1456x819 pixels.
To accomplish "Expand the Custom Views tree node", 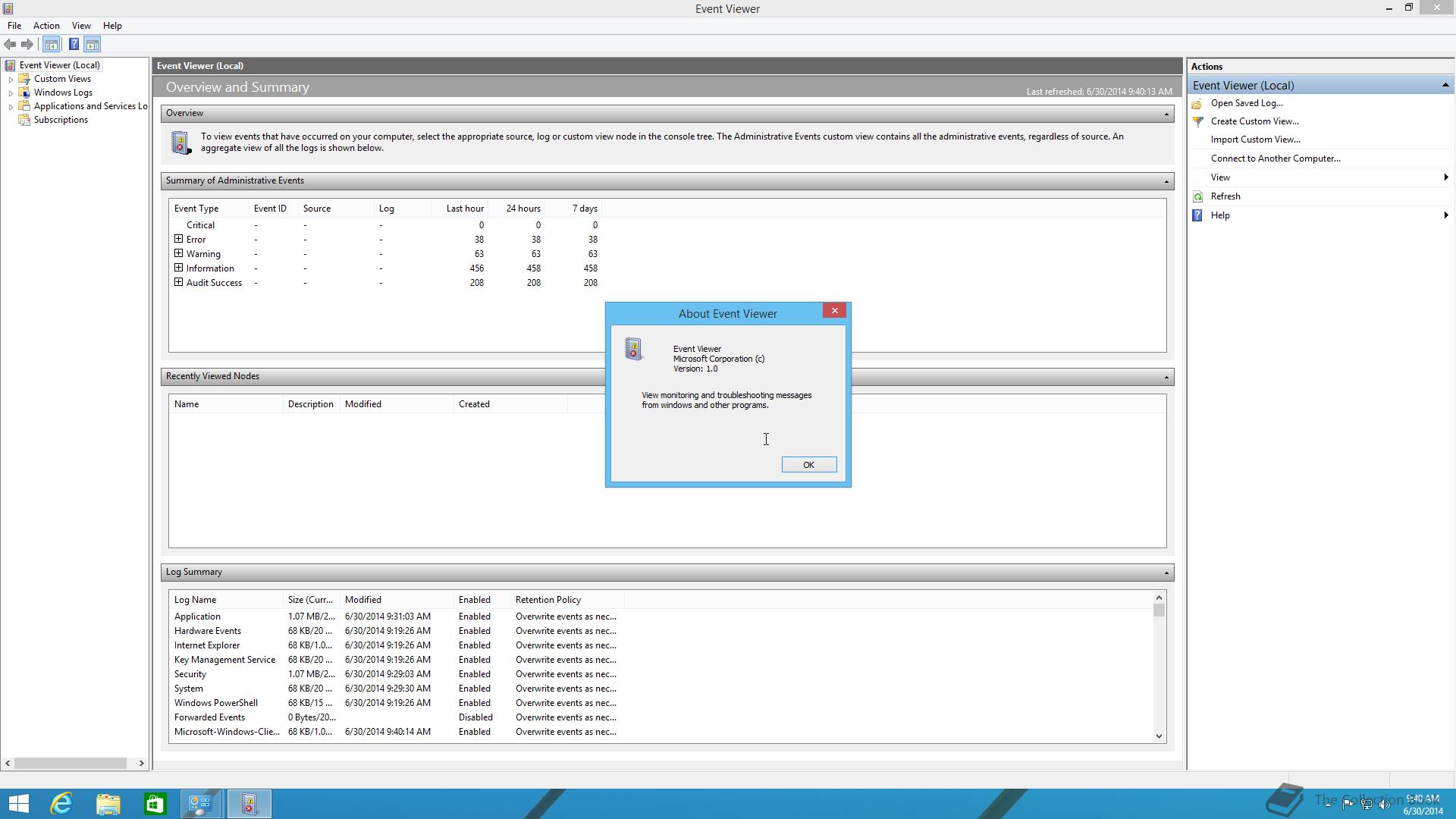I will [x=11, y=80].
